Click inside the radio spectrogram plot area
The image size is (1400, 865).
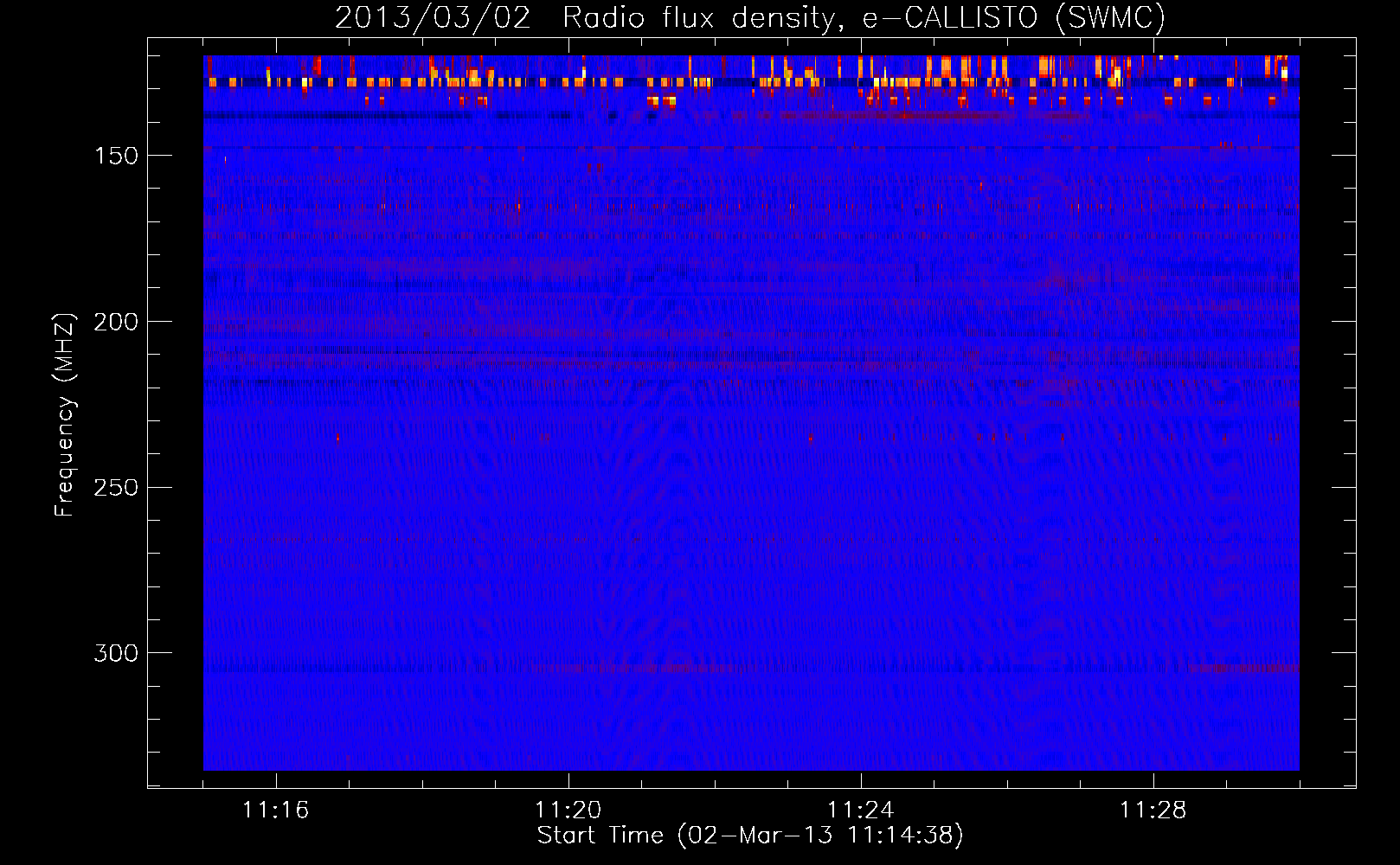pyautogui.click(x=751, y=413)
